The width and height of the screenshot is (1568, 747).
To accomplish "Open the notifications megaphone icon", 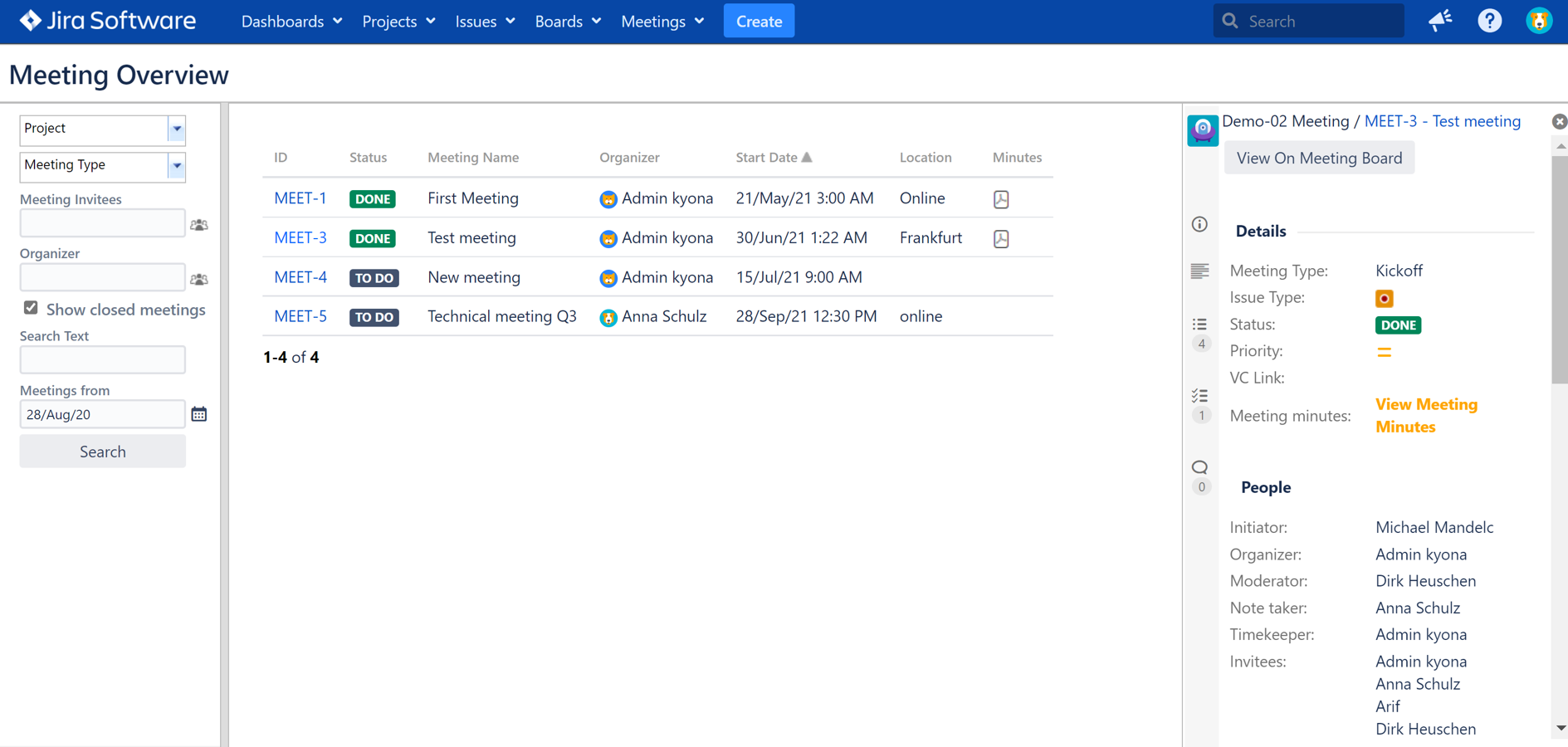I will 1440,21.
